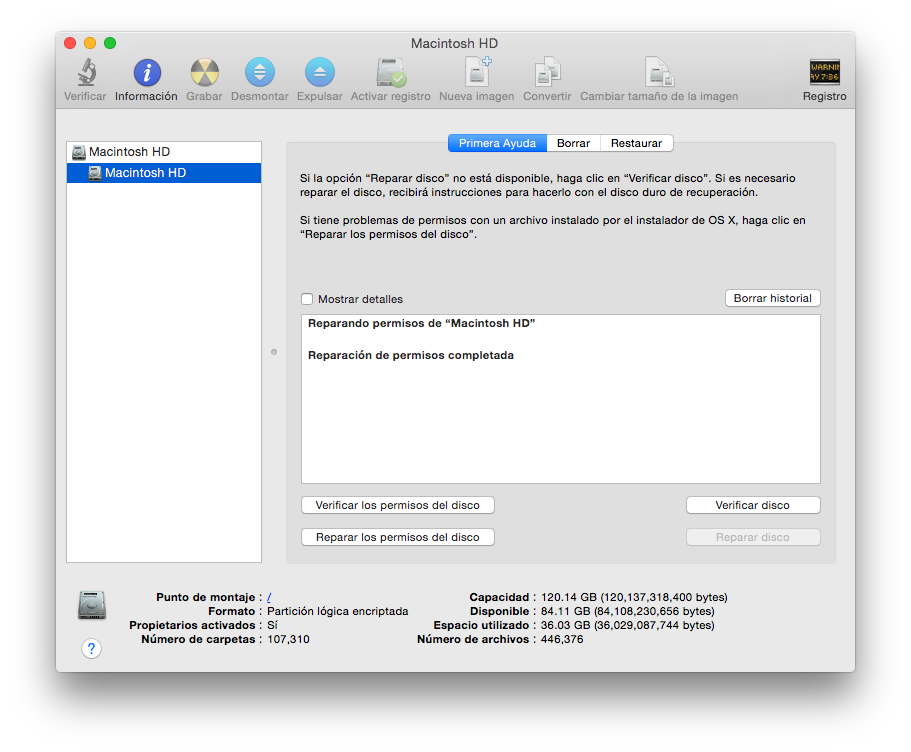Screen dimensions: 911x752
Task: Switch to the Restaurar tab
Action: [x=637, y=143]
